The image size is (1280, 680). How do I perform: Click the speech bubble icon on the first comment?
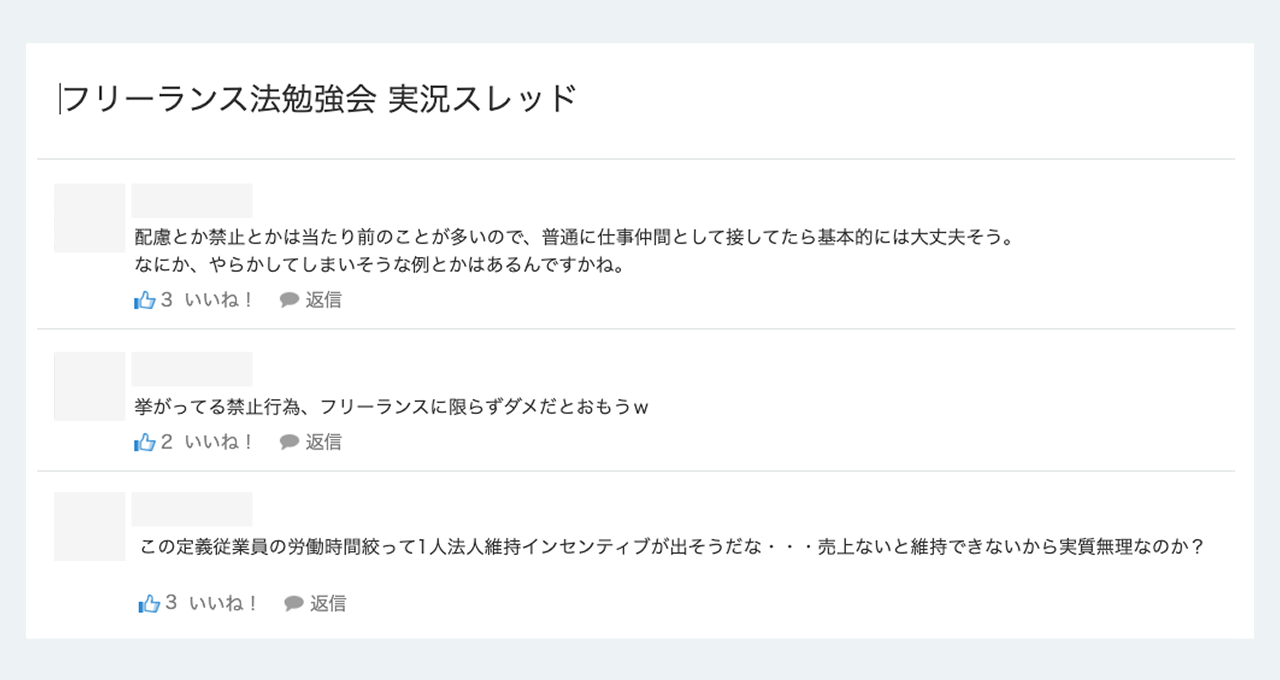tap(289, 299)
